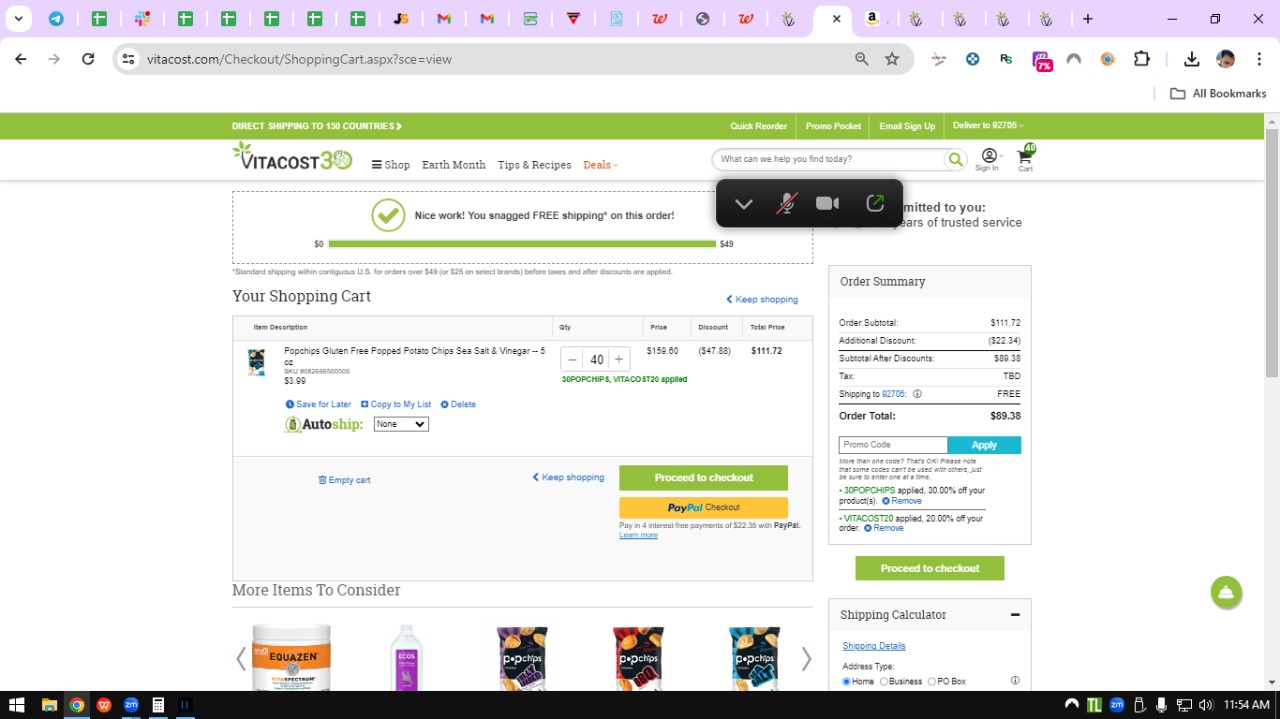Show next items in carousel
The image size is (1280, 719).
pos(806,658)
